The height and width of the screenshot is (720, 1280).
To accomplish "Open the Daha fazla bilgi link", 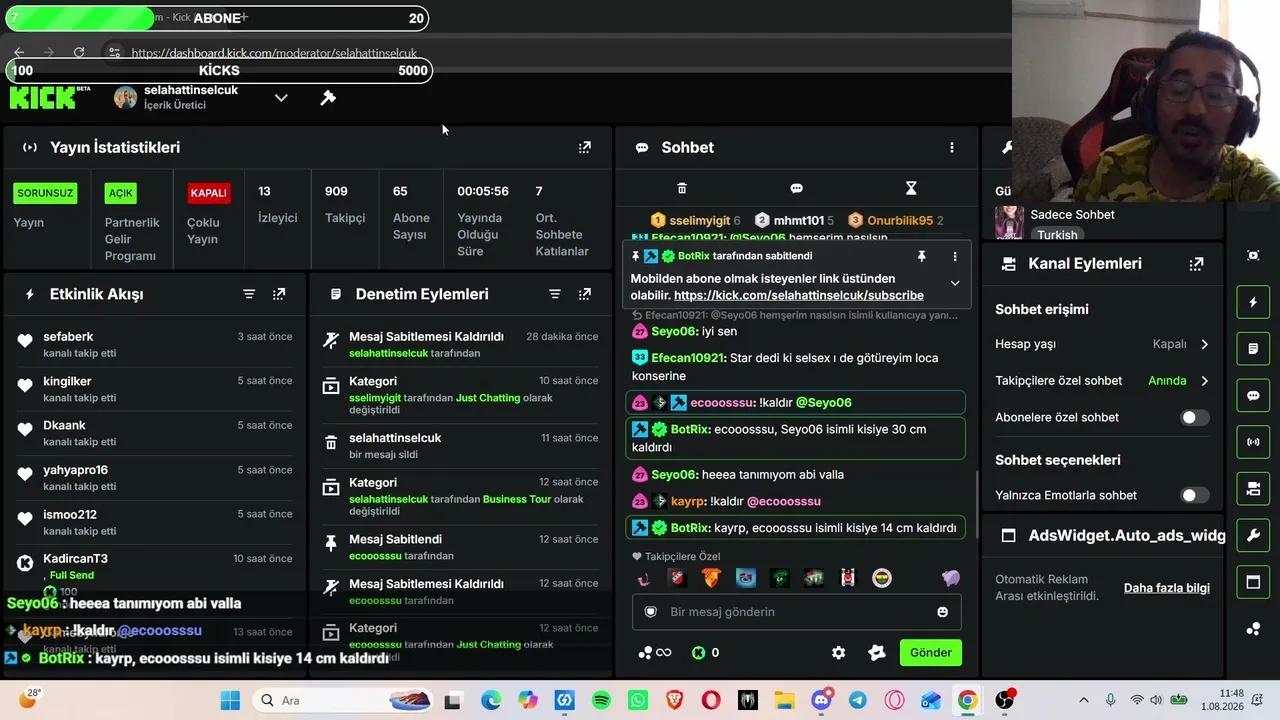I will (1167, 588).
